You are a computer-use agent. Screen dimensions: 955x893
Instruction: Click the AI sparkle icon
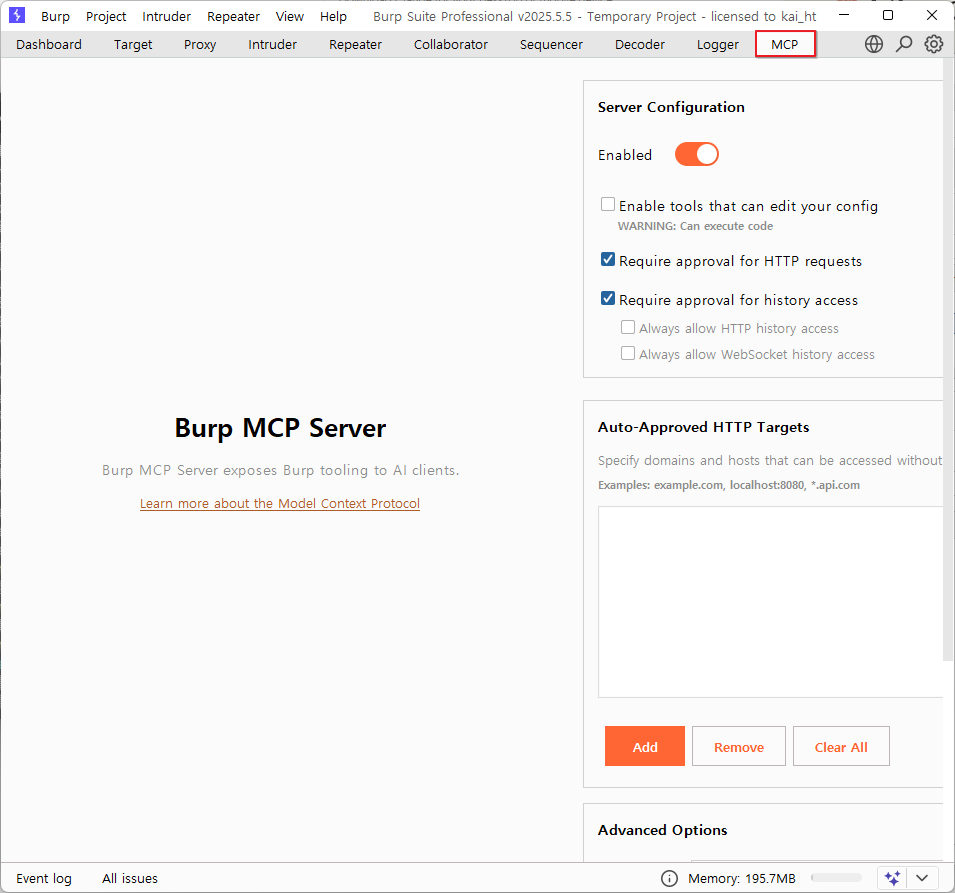[892, 878]
